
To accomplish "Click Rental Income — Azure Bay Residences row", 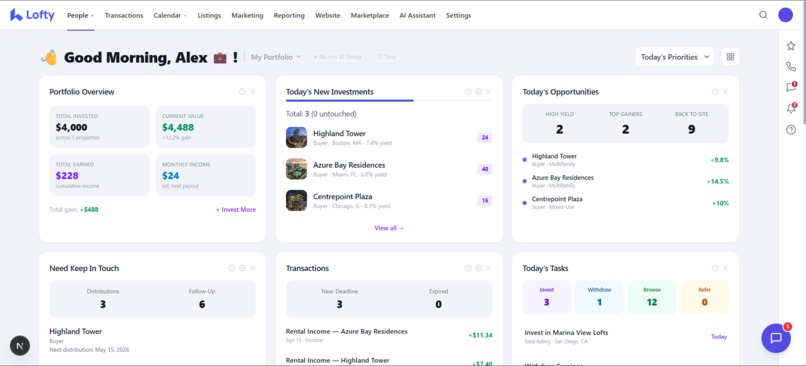I will click(x=389, y=335).
